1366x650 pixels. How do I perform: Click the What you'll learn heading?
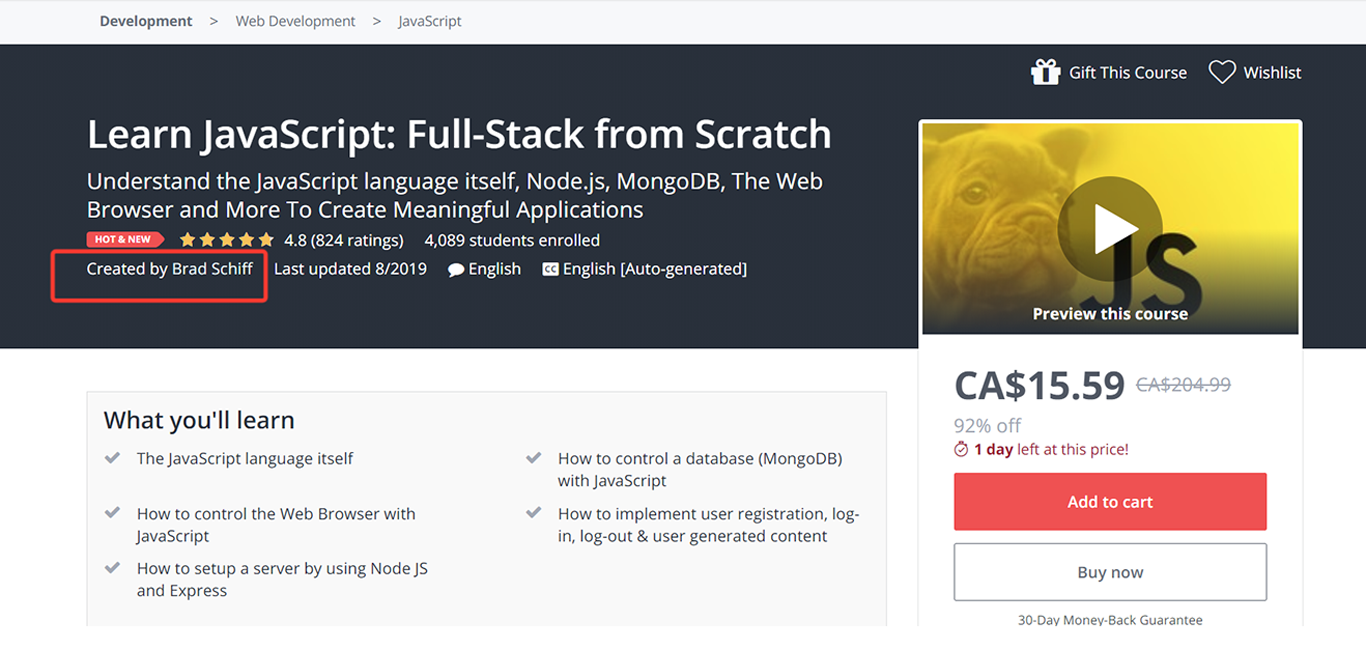click(x=199, y=420)
